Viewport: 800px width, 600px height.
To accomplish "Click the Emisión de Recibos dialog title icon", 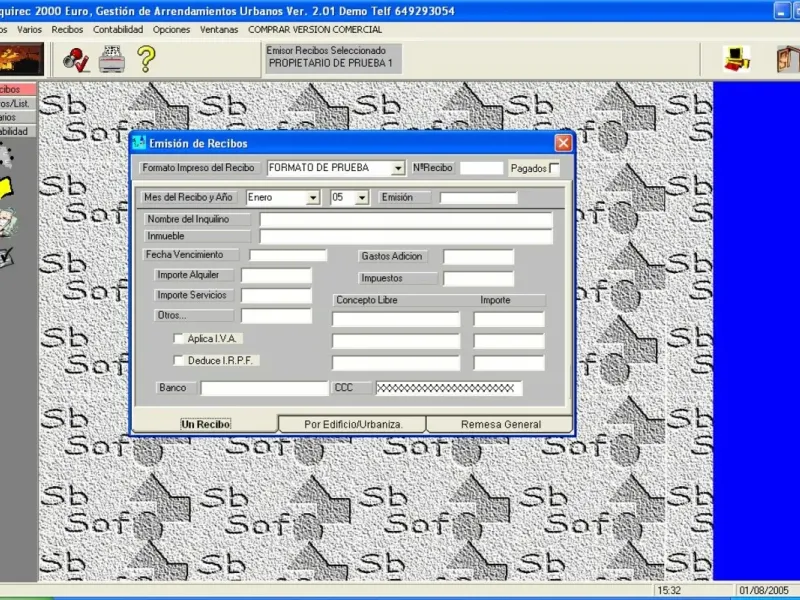I will [139, 143].
